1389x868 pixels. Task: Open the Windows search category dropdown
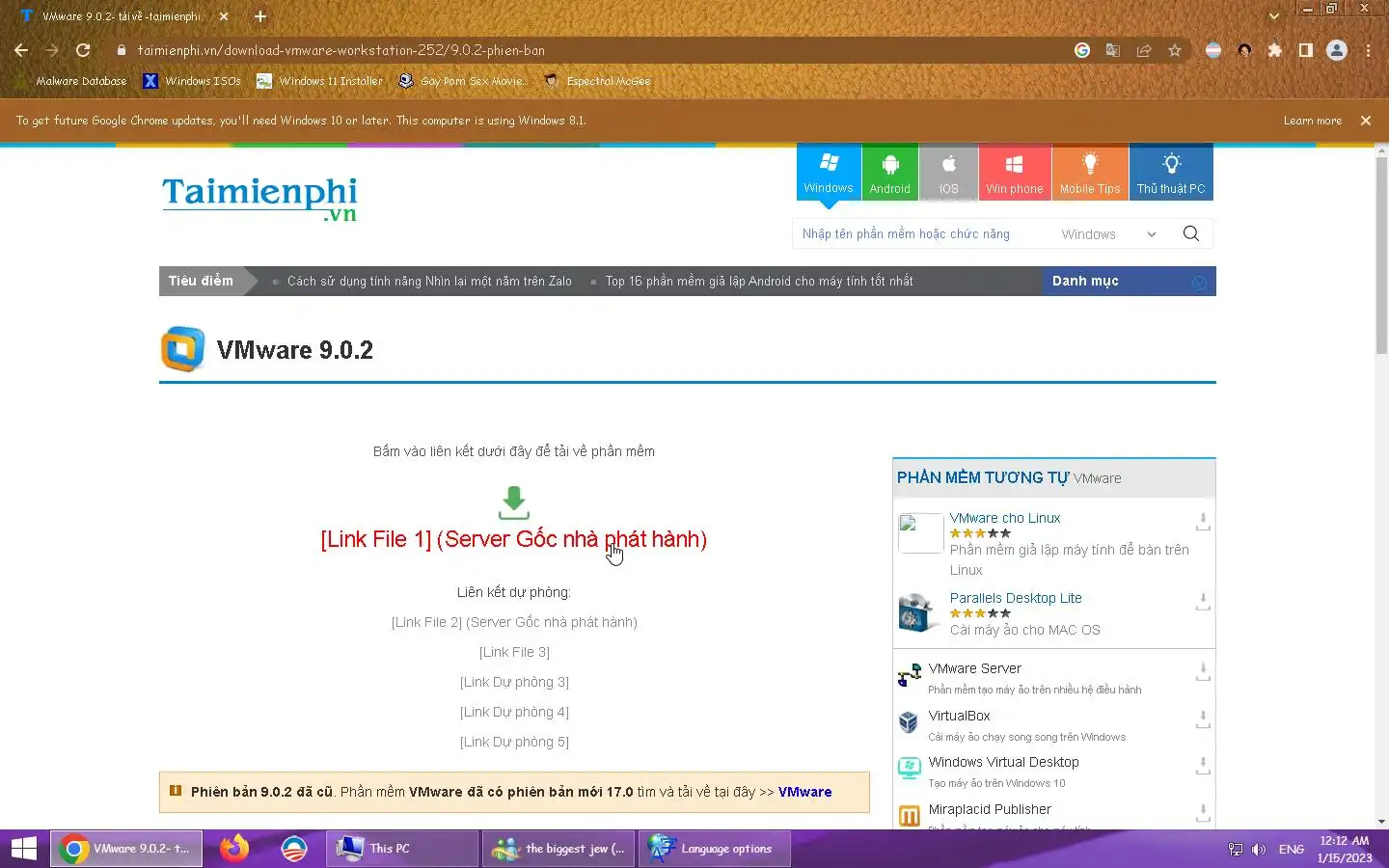pyautogui.click(x=1108, y=234)
